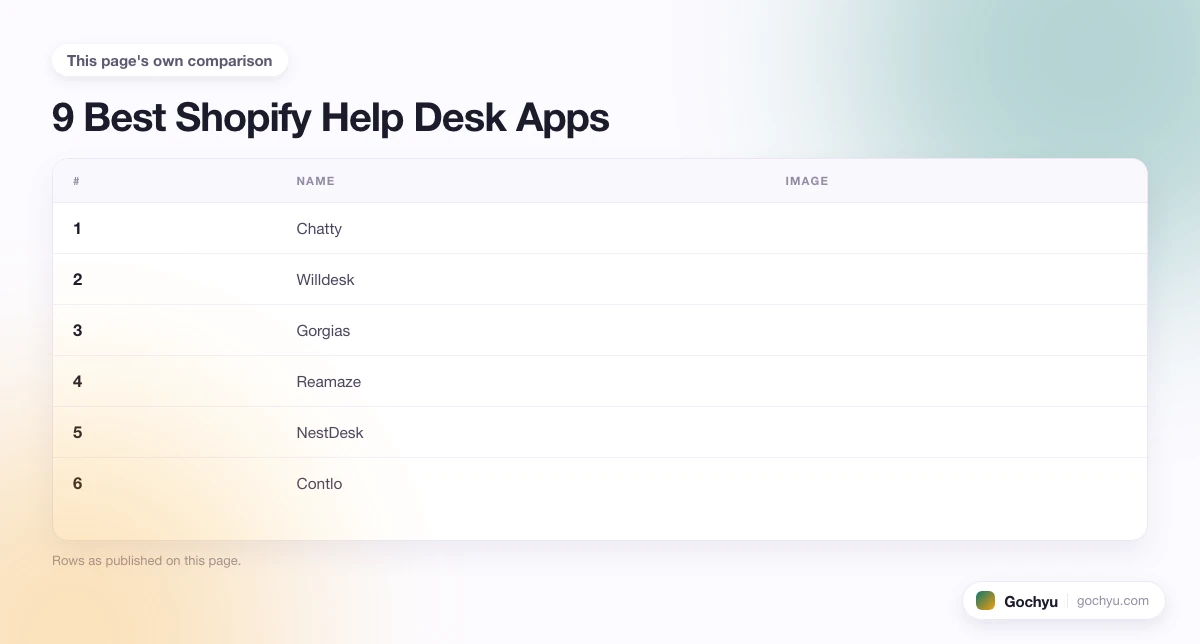Click the "Rows as published on this page." note
Image resolution: width=1200 pixels, height=644 pixels.
146,561
